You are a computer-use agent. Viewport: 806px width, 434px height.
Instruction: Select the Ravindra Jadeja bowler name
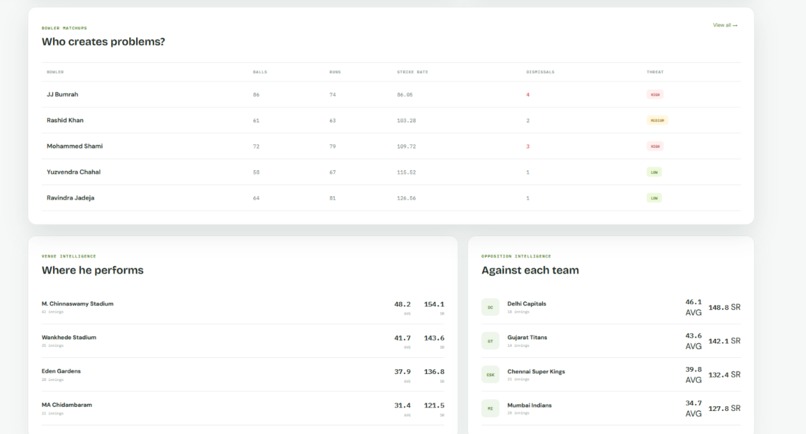(70, 198)
